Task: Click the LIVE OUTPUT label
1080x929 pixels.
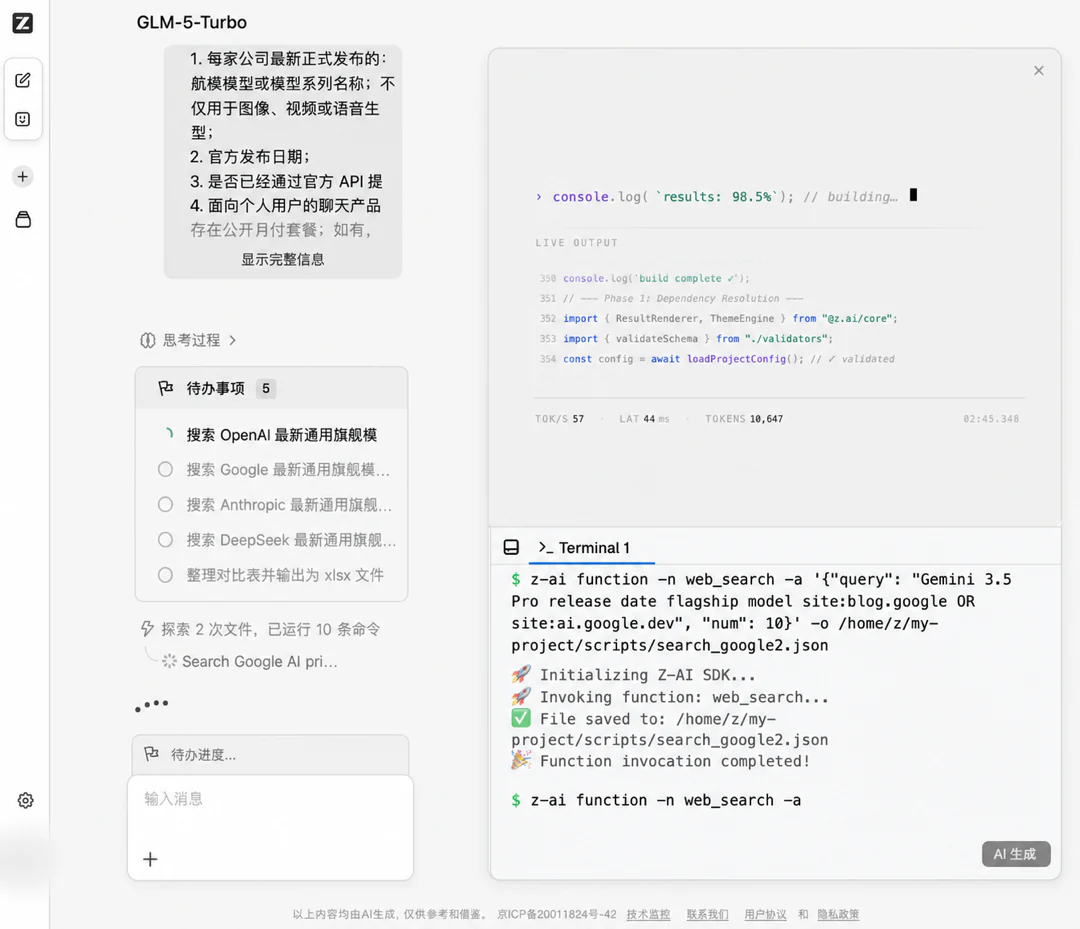Action: (x=577, y=242)
